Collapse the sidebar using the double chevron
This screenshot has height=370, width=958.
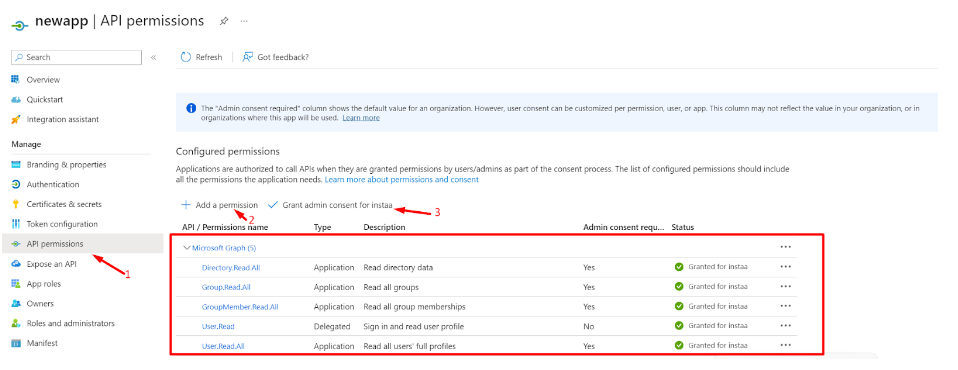(153, 57)
